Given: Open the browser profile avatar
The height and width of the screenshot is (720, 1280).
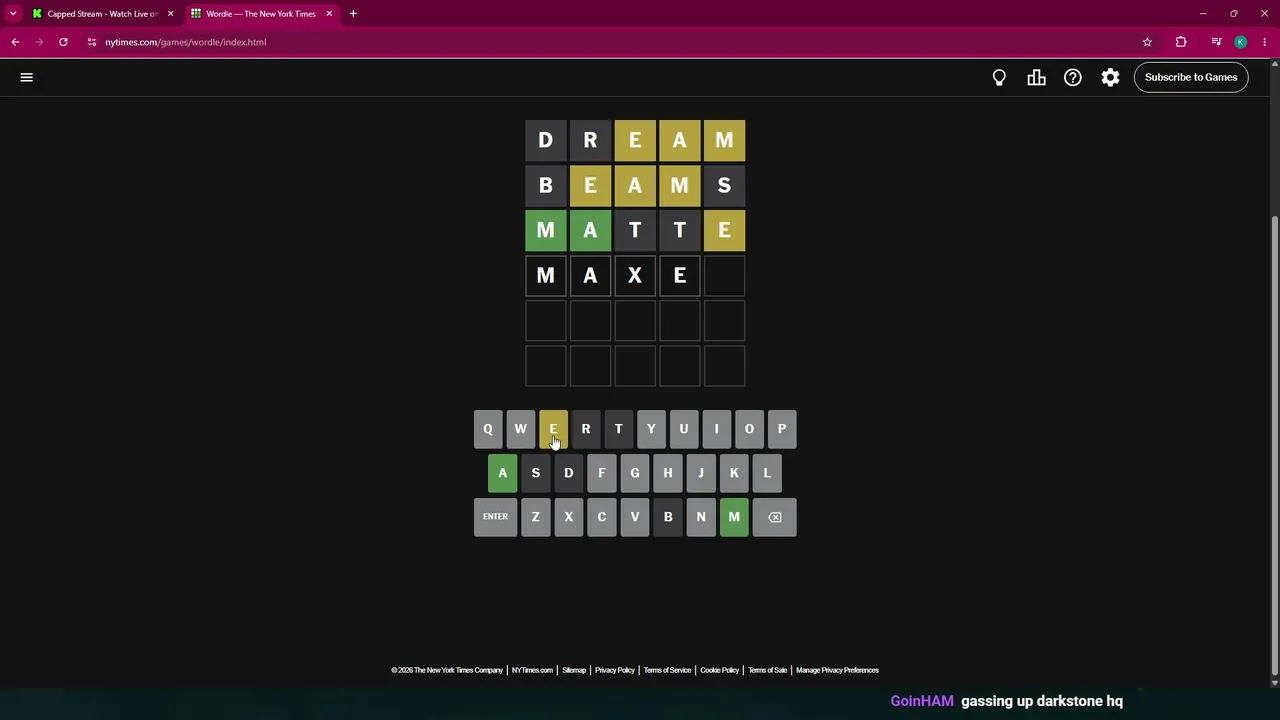Looking at the screenshot, I should (1241, 42).
